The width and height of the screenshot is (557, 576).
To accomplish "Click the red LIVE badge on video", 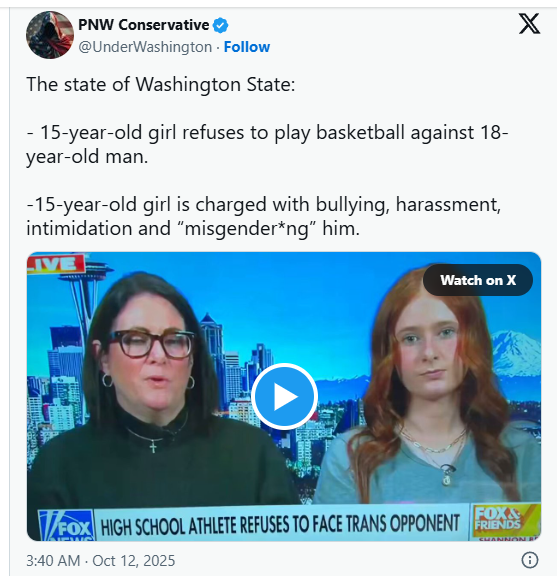I will coord(55,264).
